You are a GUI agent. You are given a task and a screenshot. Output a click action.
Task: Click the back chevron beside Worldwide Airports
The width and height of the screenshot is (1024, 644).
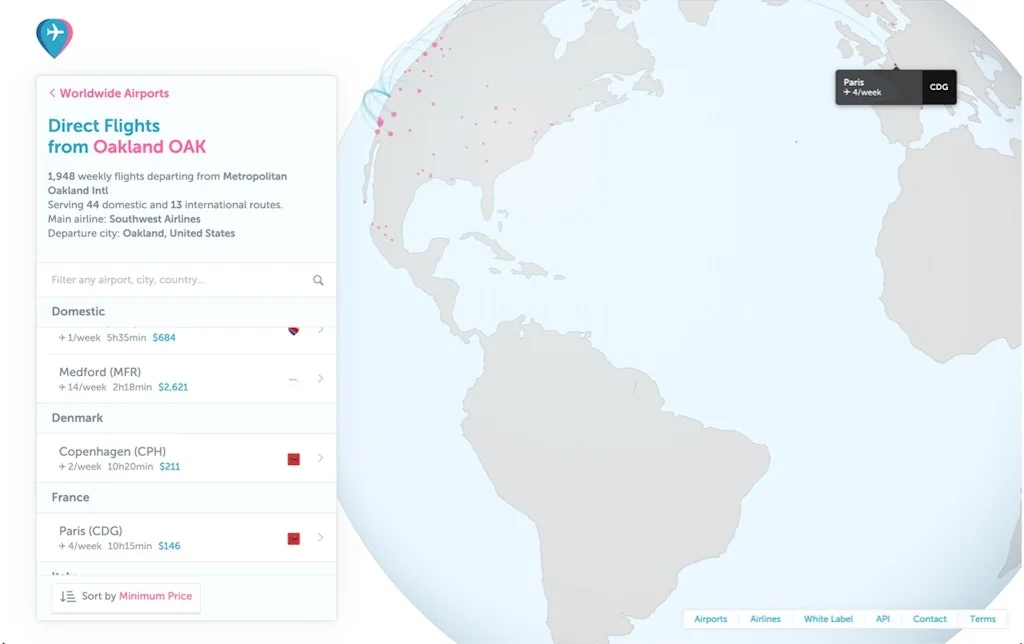tap(52, 93)
